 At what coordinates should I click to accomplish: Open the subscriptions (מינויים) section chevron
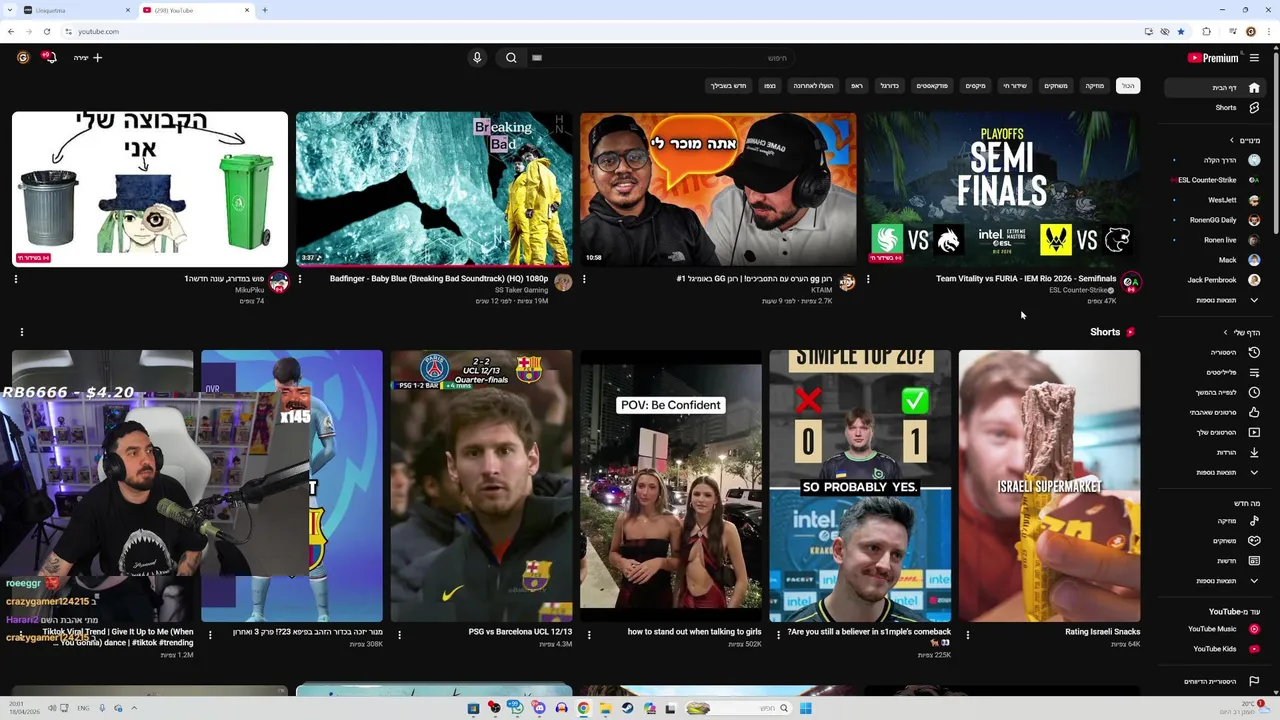[x=1232, y=141]
